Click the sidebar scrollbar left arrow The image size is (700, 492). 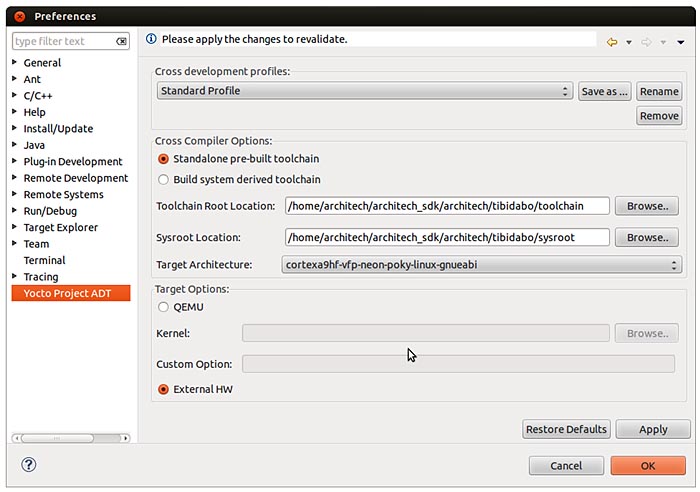pyautogui.click(x=17, y=438)
